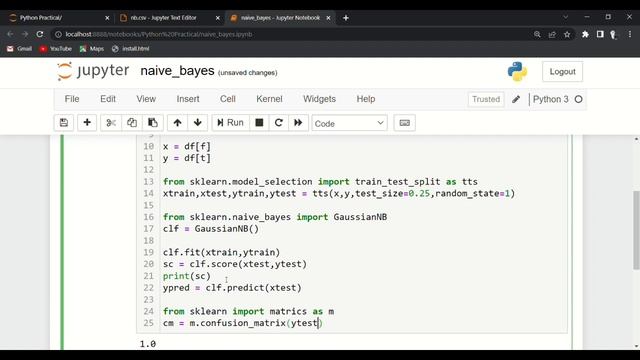This screenshot has height=360, width=640.
Task: Open the Code cell type dropdown
Action: point(349,123)
